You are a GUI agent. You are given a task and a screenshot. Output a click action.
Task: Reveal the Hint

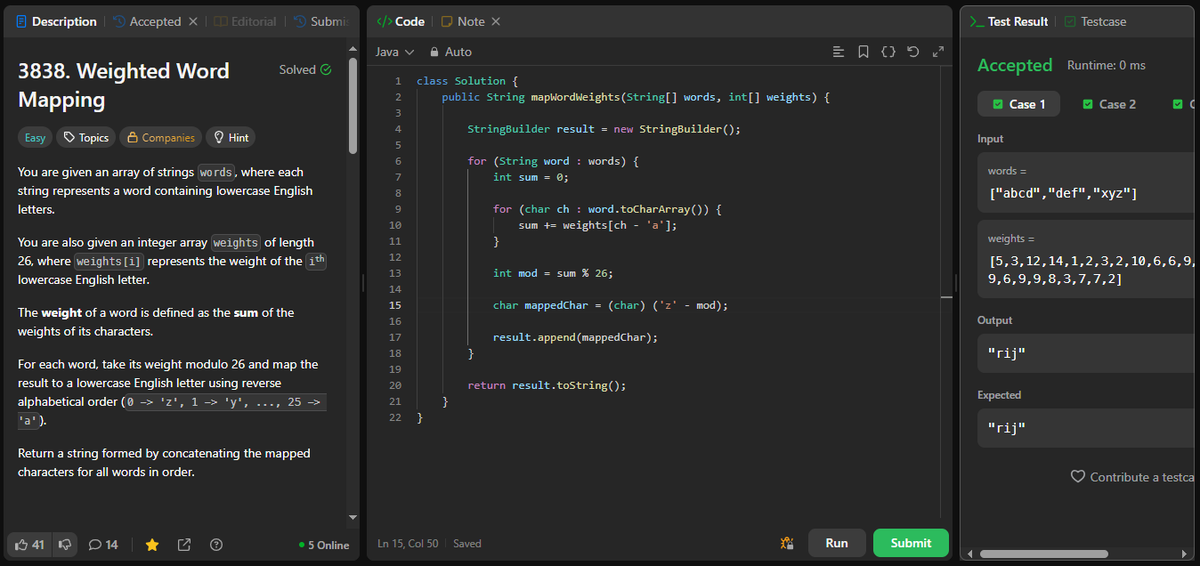tap(230, 137)
